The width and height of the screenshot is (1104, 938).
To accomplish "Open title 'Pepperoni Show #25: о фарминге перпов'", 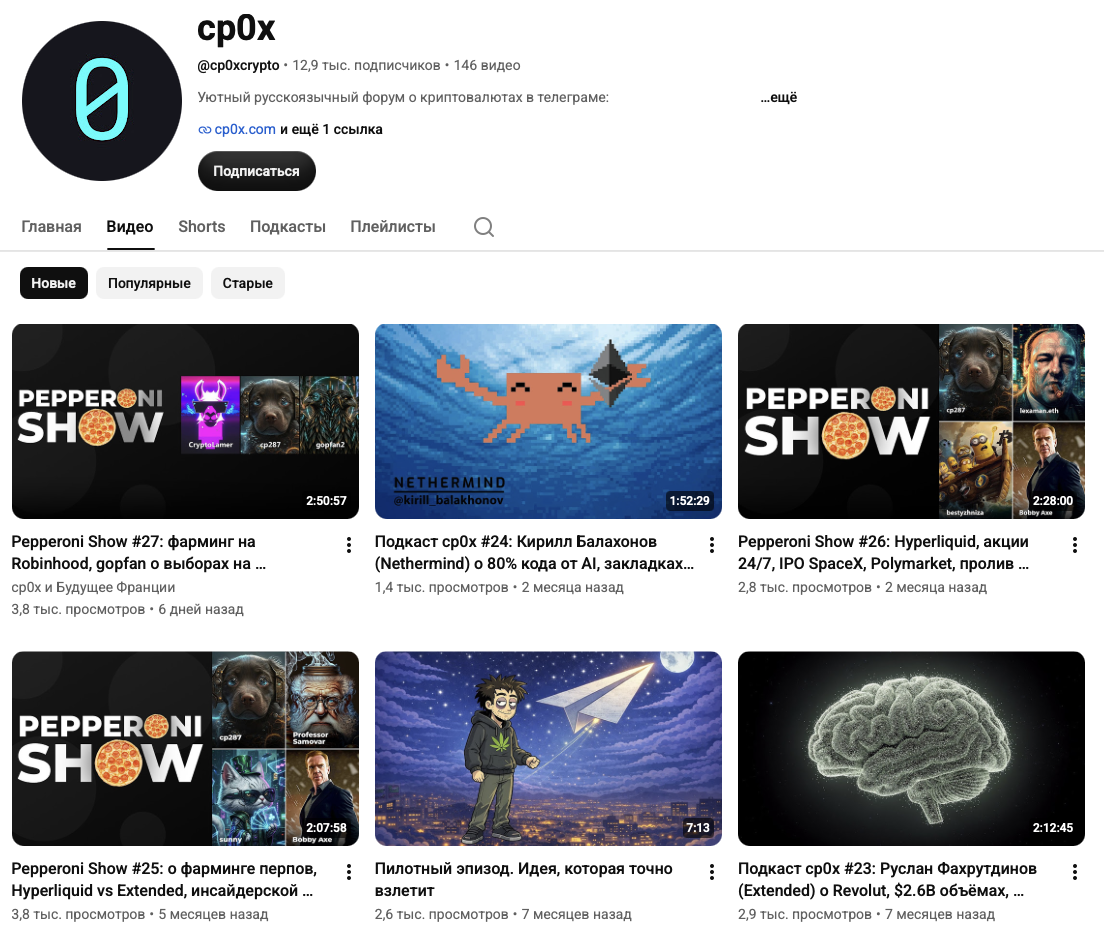I will pos(164,880).
